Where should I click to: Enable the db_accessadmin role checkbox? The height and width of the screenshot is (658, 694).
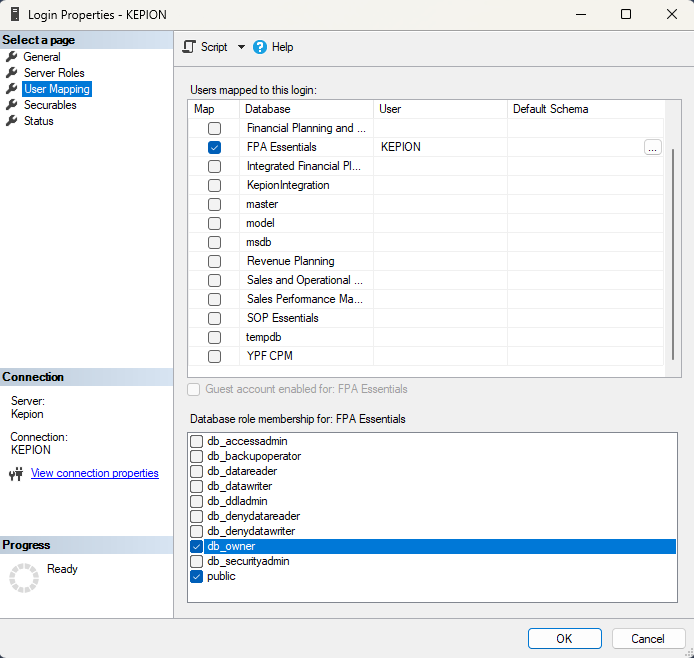pyautogui.click(x=197, y=442)
